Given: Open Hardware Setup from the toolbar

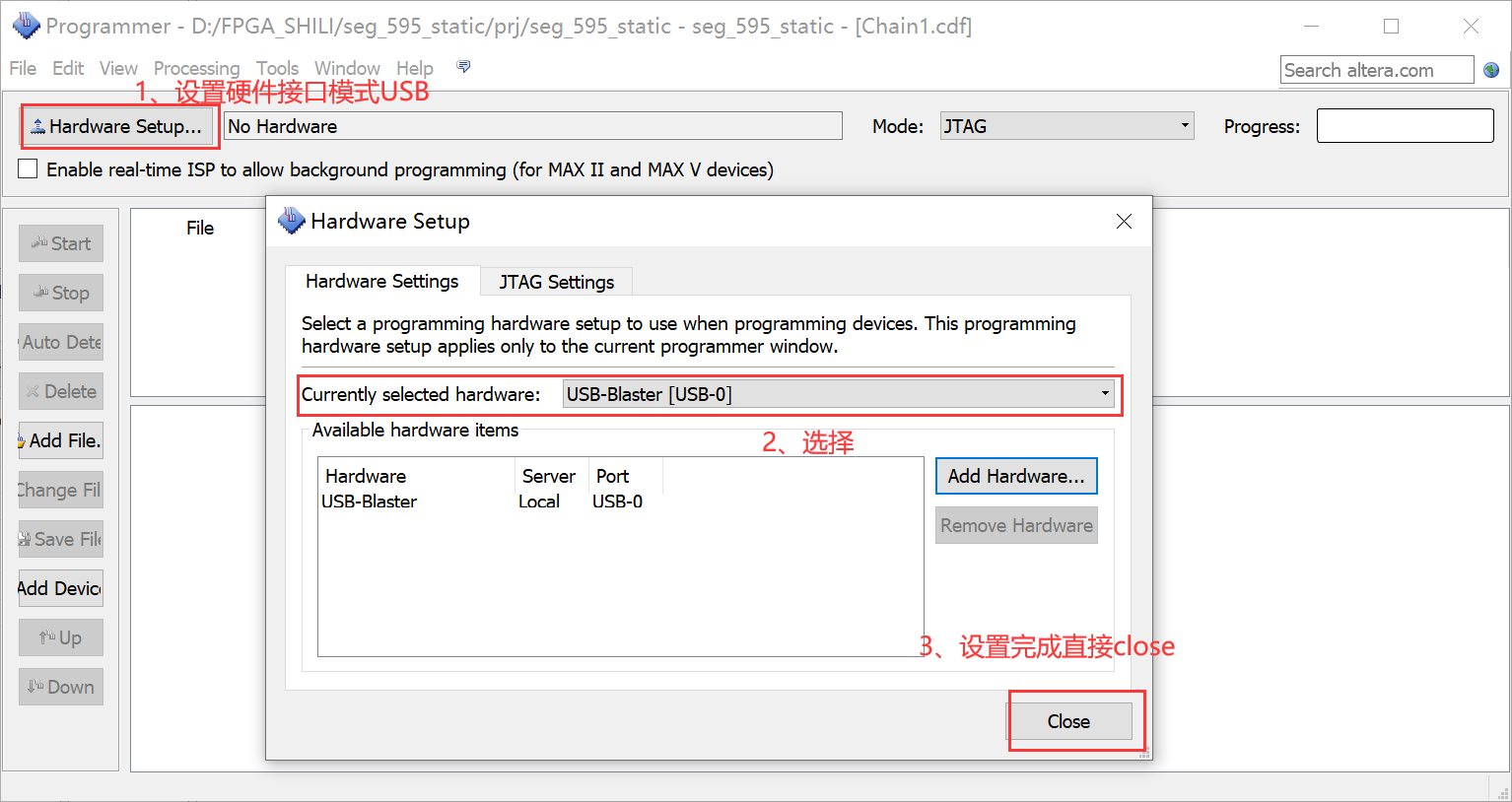Looking at the screenshot, I should coord(118,125).
